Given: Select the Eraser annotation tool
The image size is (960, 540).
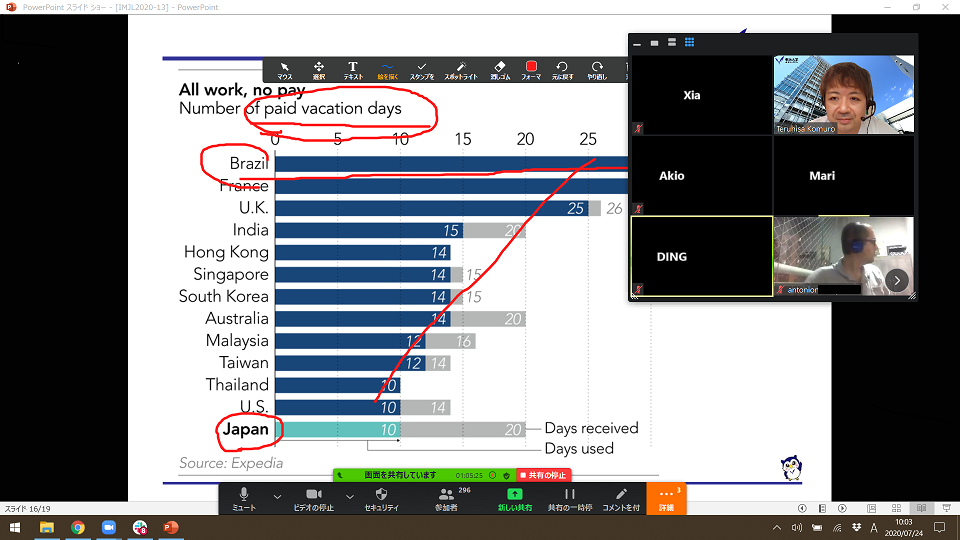Looking at the screenshot, I should 500,70.
